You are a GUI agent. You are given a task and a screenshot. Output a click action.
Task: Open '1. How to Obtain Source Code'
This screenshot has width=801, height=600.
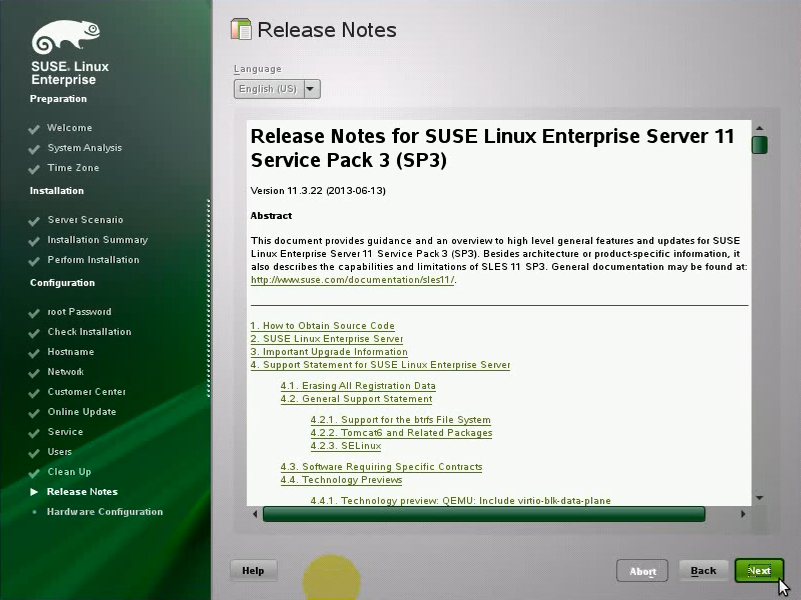click(x=322, y=326)
